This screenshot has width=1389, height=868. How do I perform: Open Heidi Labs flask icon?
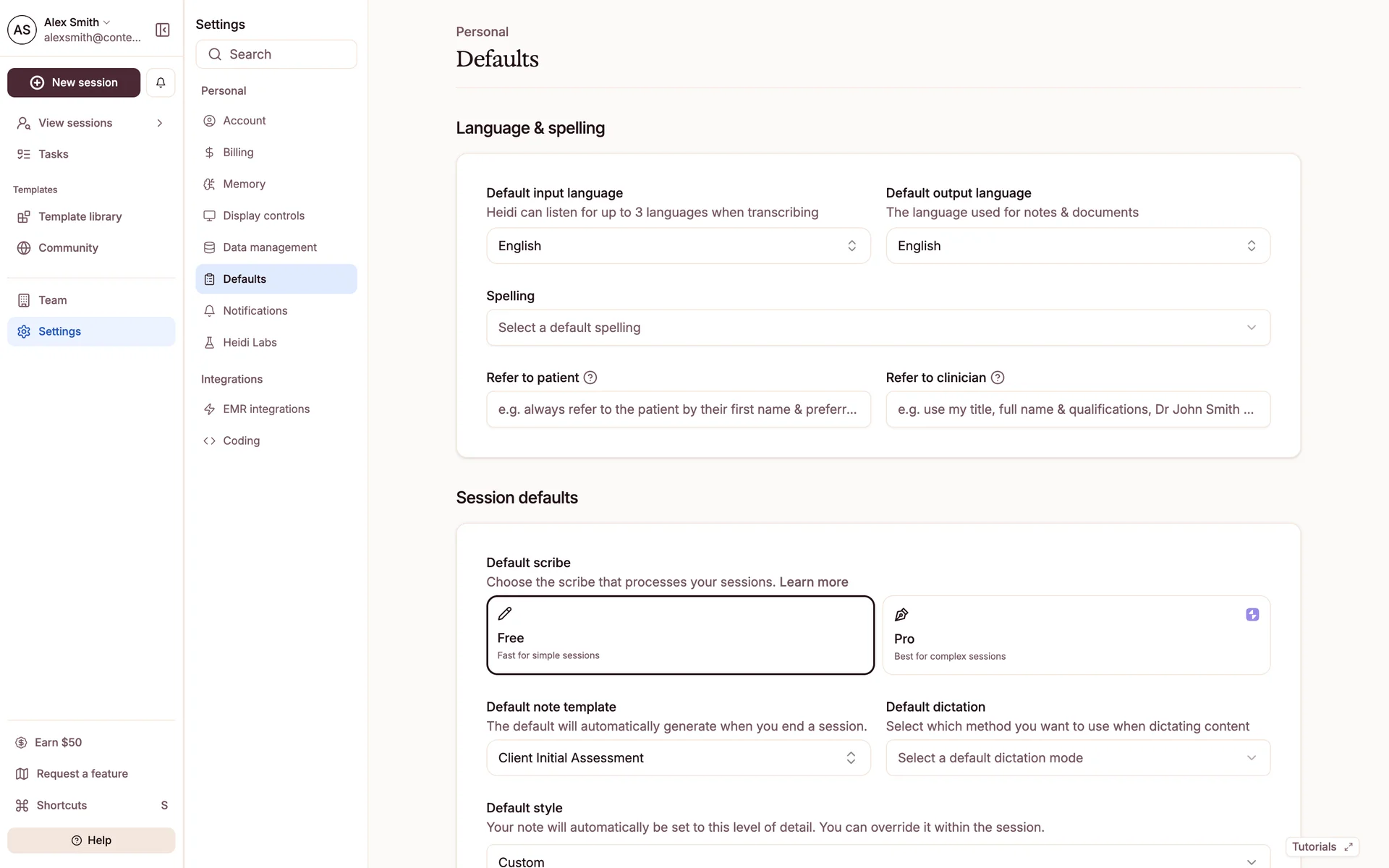210,343
